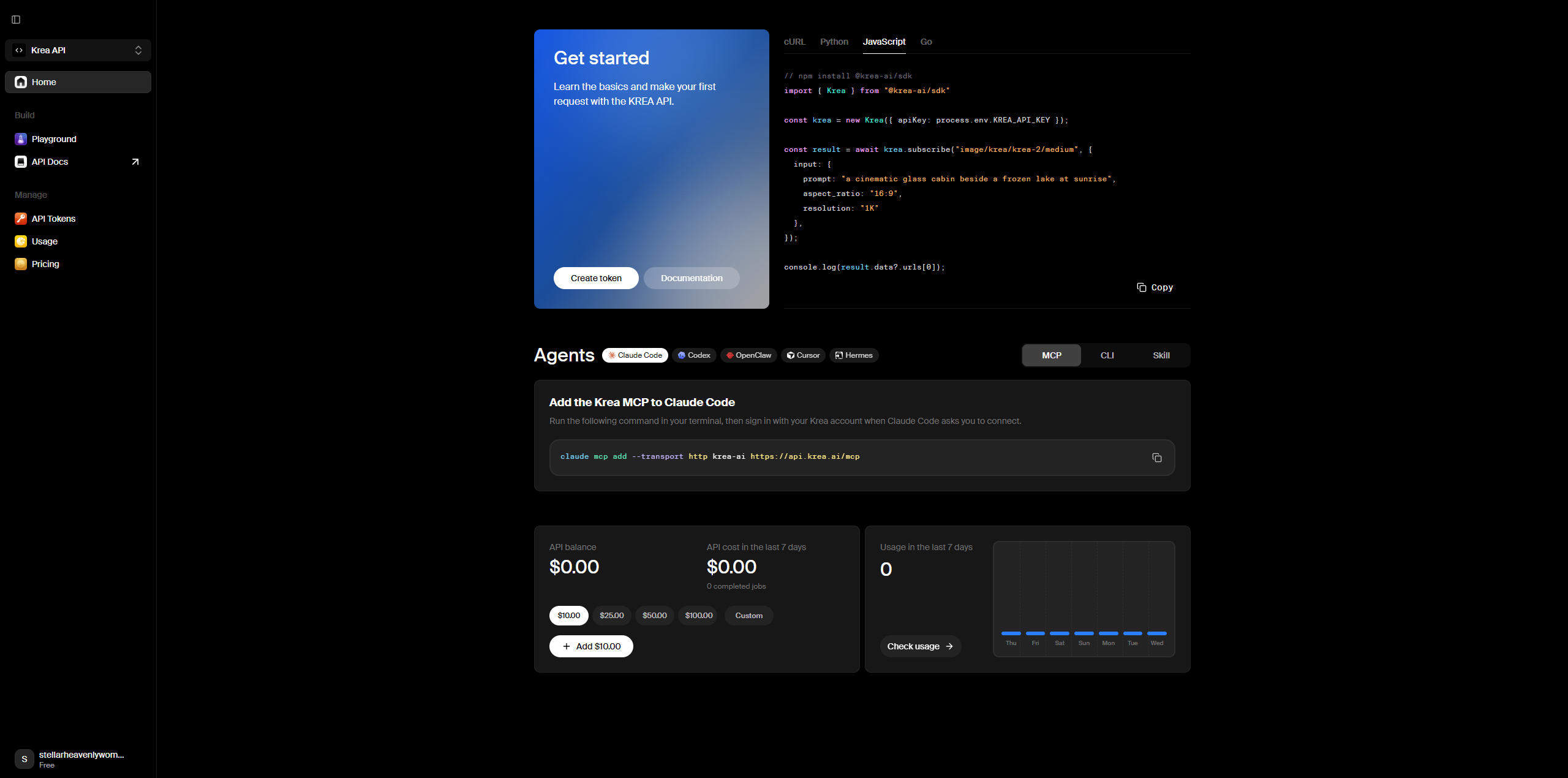Open the Pricing page icon
This screenshot has height=778, width=1568.
click(x=21, y=264)
